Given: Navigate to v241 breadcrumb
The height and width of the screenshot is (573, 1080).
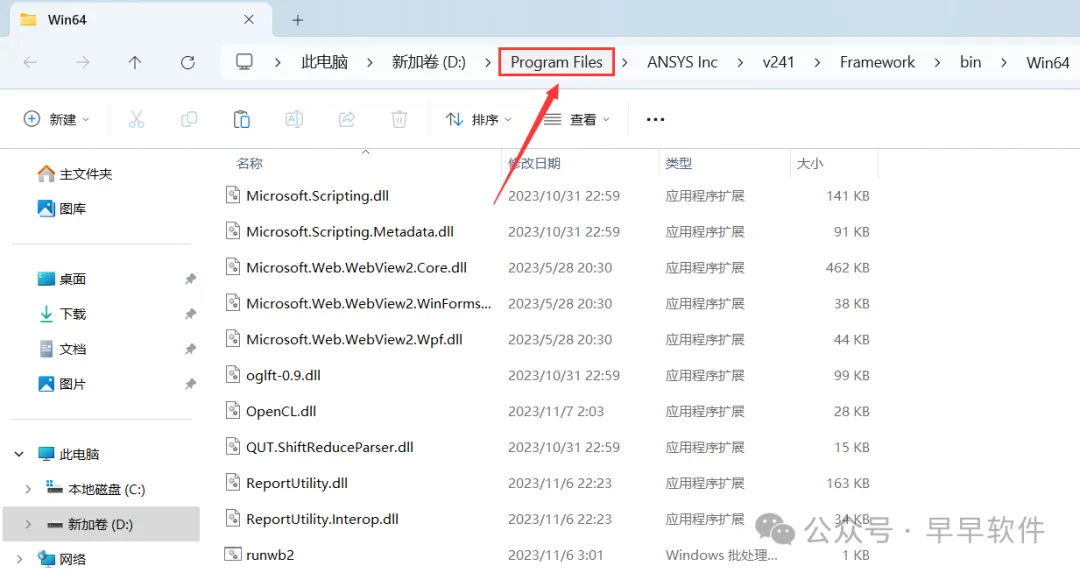Looking at the screenshot, I should [778, 62].
